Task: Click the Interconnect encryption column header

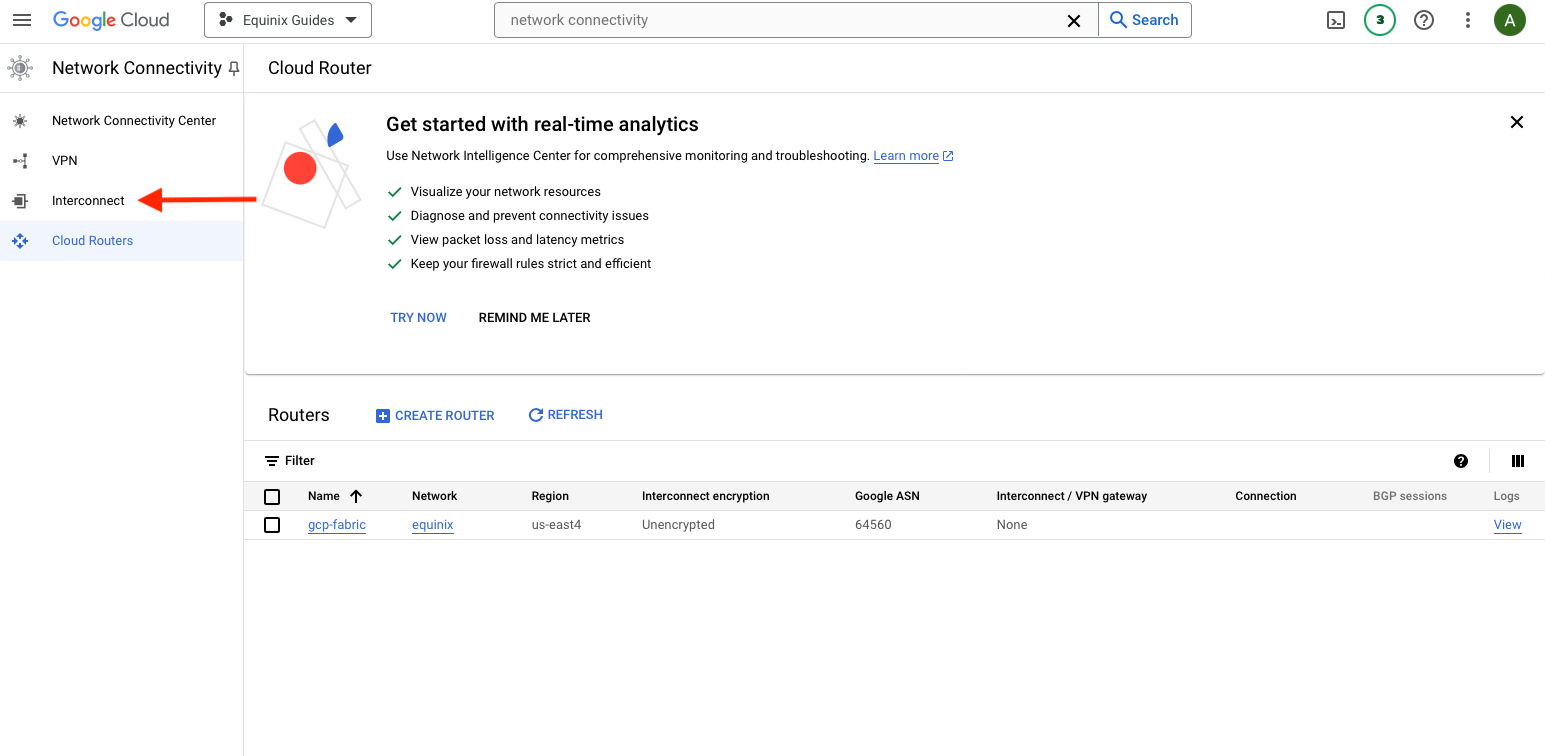Action: click(x=706, y=496)
